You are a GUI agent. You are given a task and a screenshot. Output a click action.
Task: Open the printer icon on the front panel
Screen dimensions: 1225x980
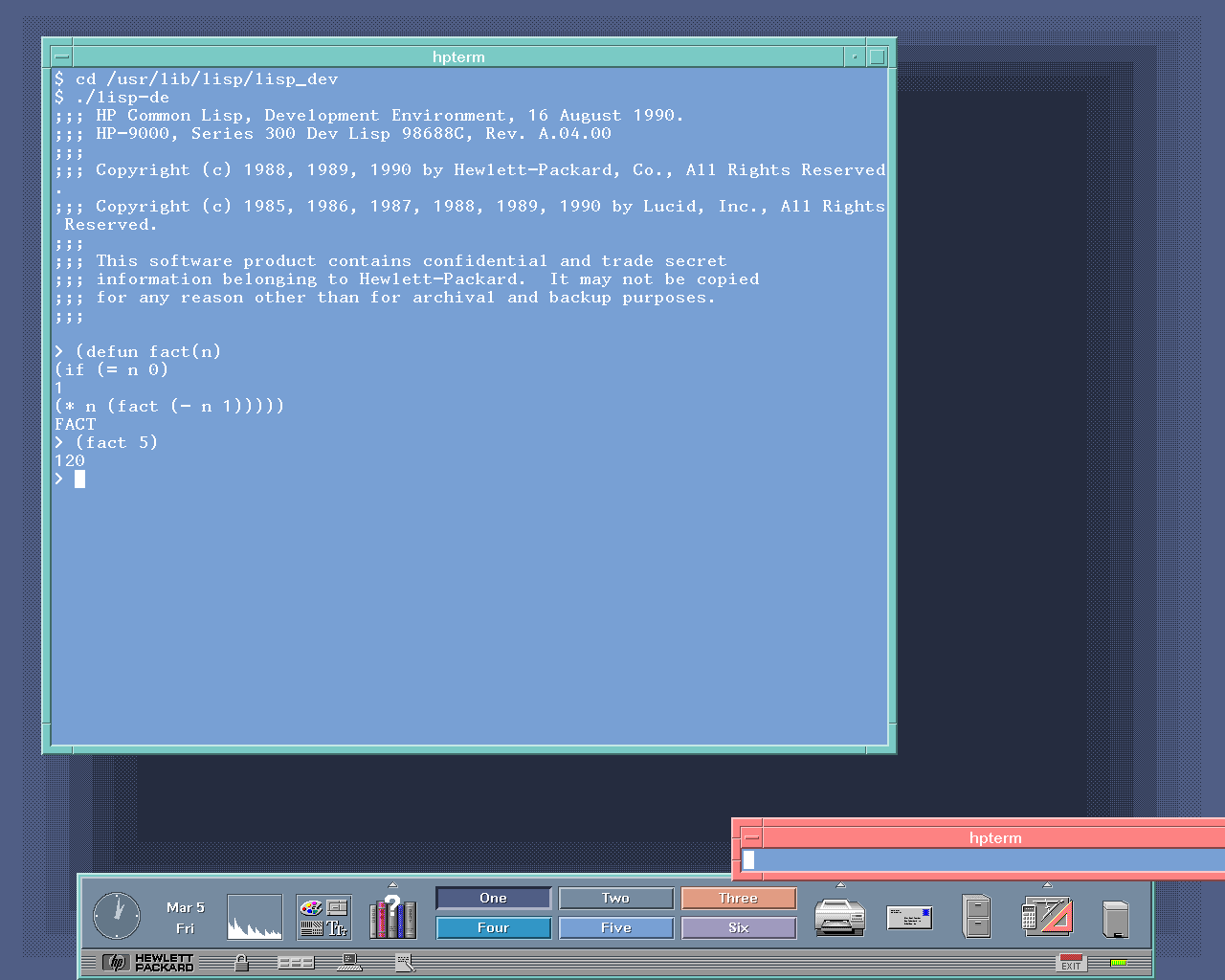click(x=840, y=917)
